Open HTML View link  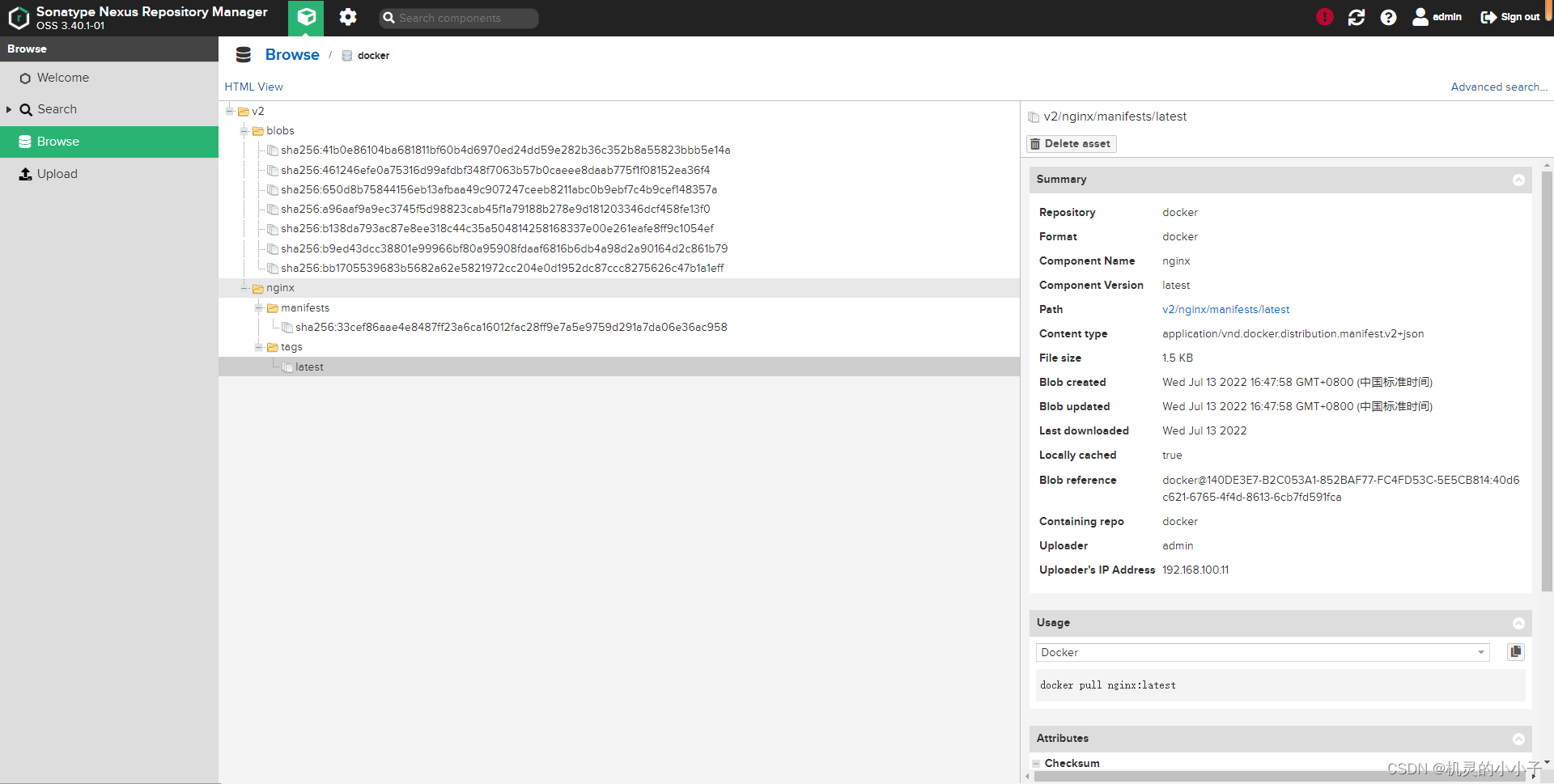point(253,87)
